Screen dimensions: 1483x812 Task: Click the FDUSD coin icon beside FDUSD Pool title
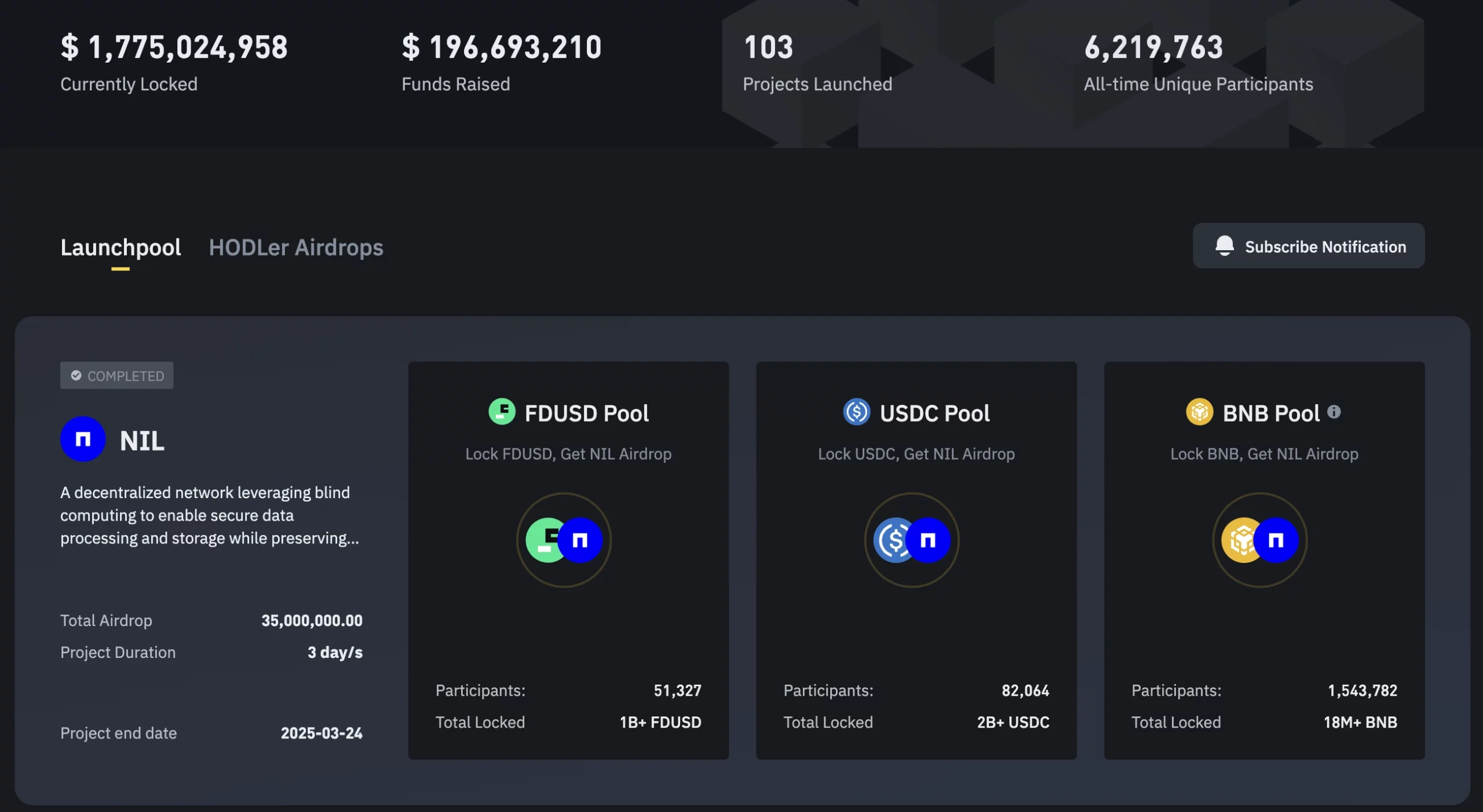pos(502,412)
